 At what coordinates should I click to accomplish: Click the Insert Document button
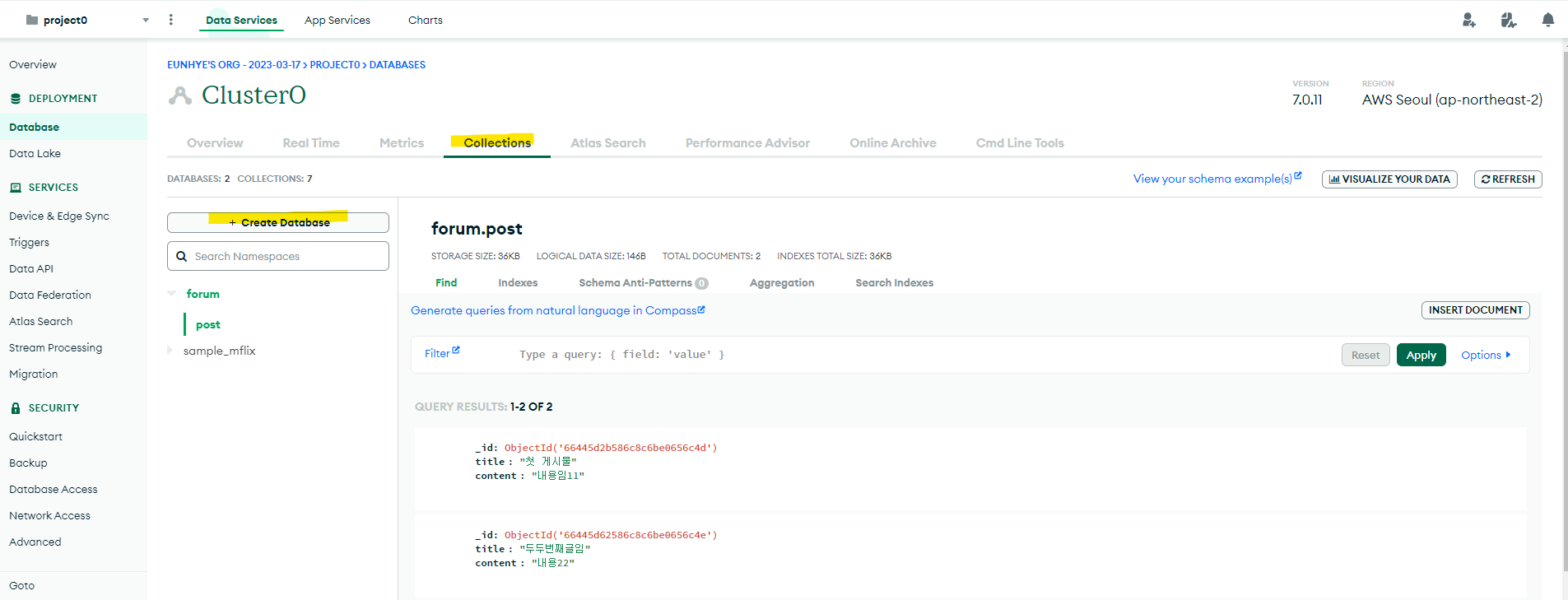(1475, 310)
